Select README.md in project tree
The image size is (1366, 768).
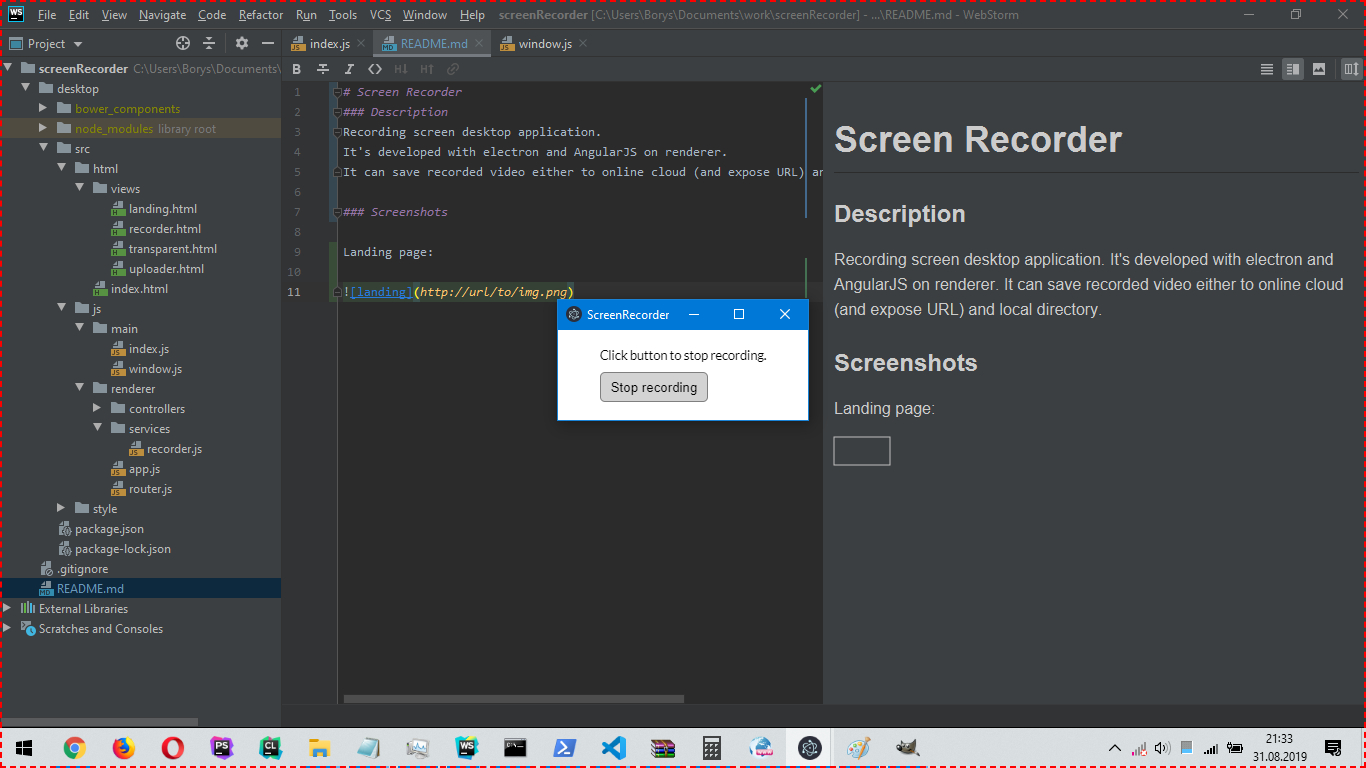90,589
